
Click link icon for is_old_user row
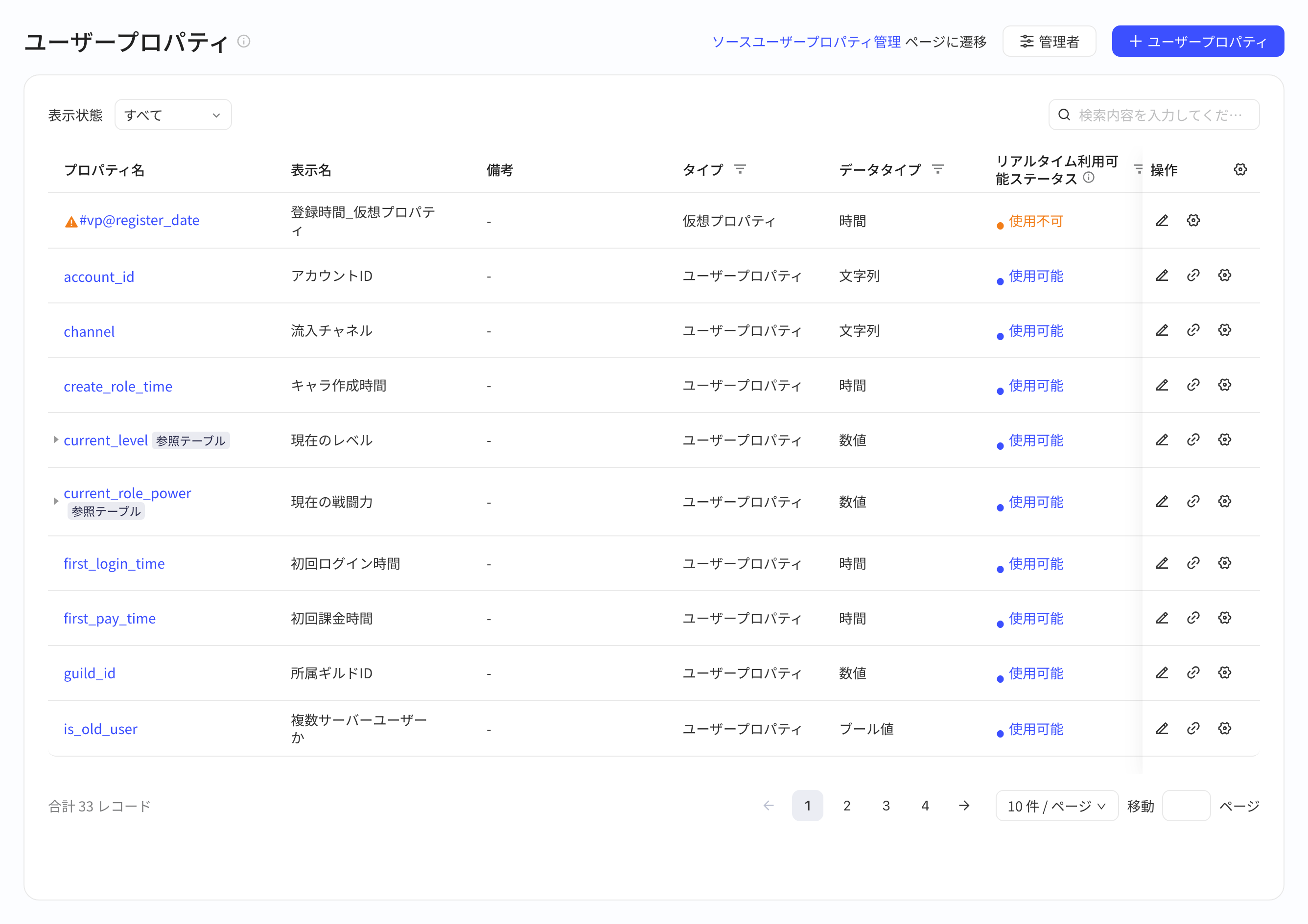[1193, 729]
